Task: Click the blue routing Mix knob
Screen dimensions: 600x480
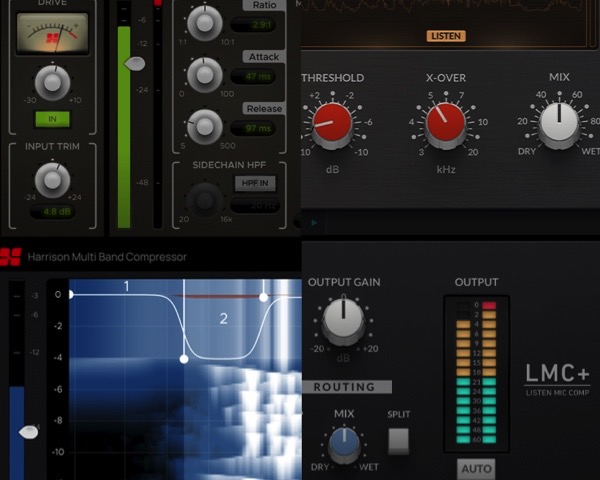Action: (x=344, y=444)
